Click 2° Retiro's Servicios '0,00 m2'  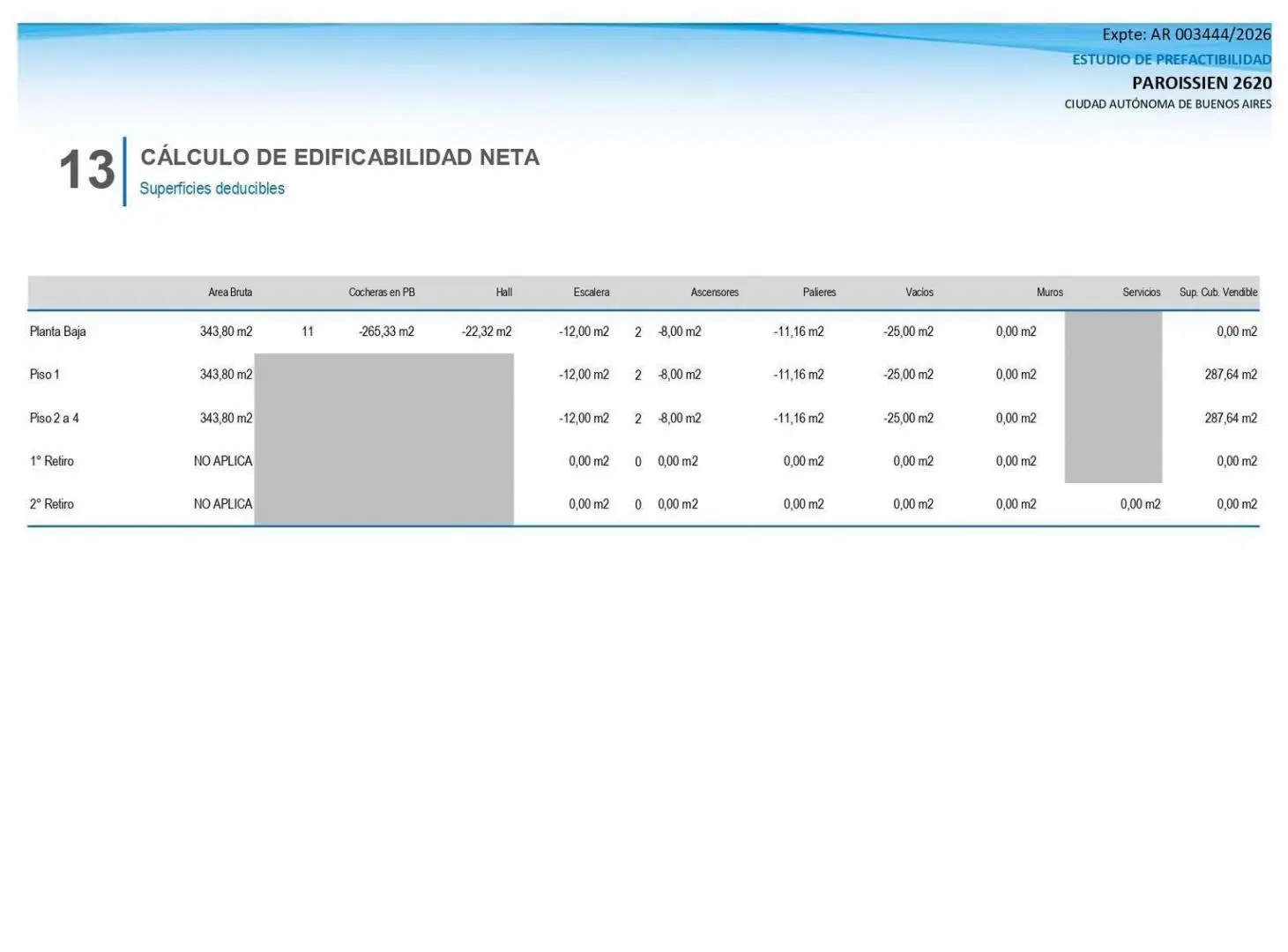1141,505
